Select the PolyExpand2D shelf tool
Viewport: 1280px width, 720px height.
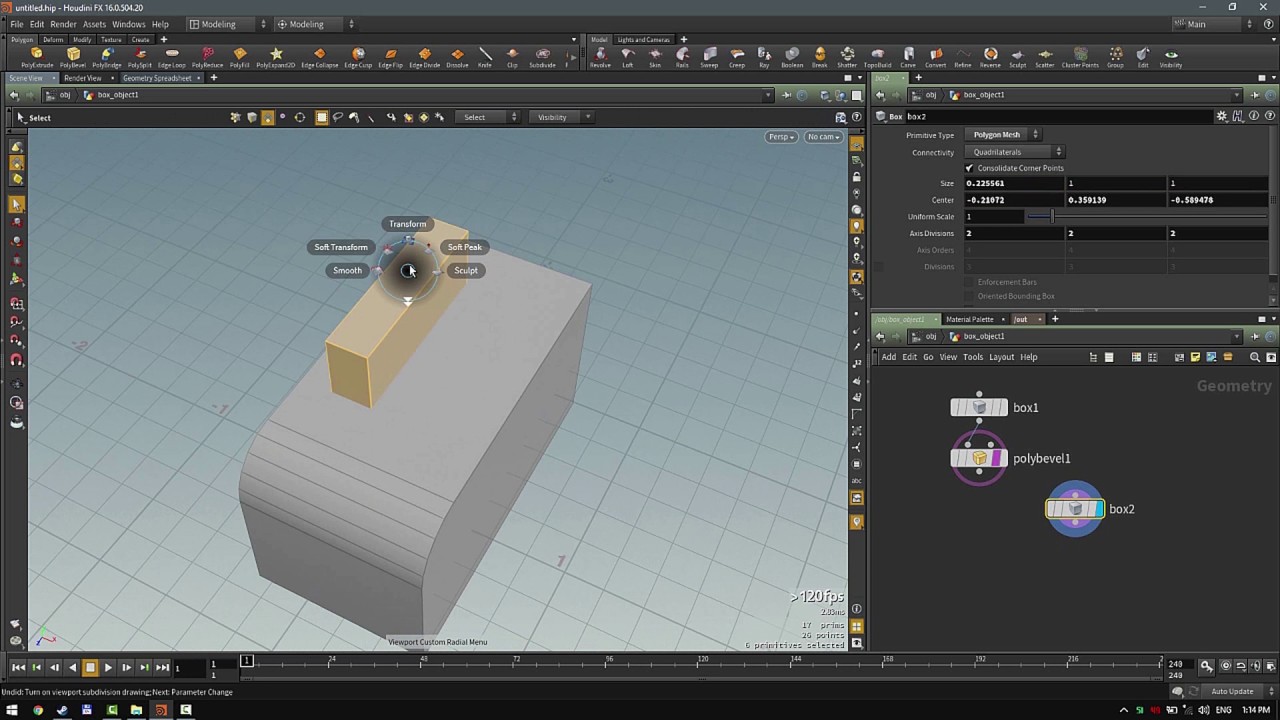pyautogui.click(x=276, y=57)
